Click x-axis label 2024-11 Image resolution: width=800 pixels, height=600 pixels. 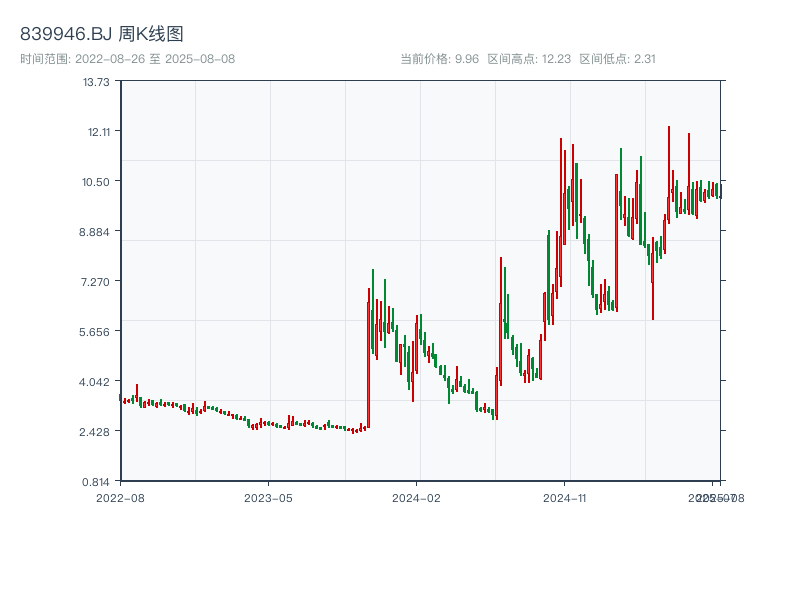point(564,498)
